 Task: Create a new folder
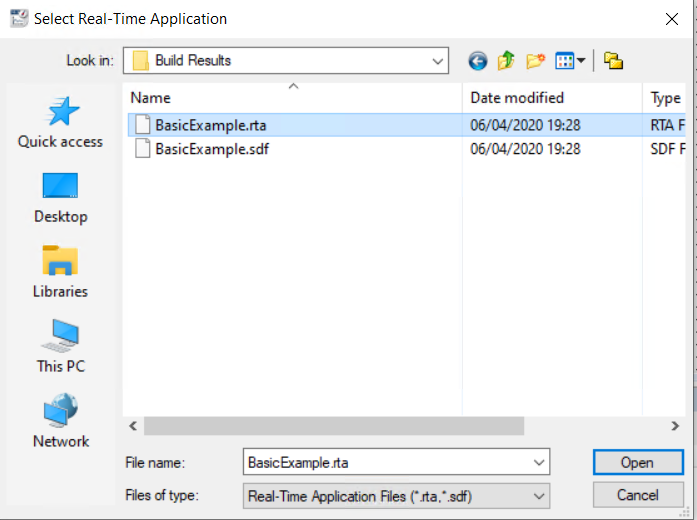click(535, 61)
